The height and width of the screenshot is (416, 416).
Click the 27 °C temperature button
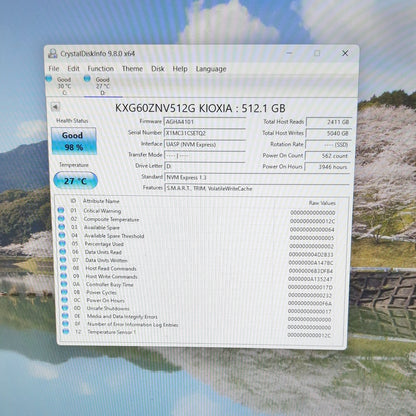(x=76, y=181)
